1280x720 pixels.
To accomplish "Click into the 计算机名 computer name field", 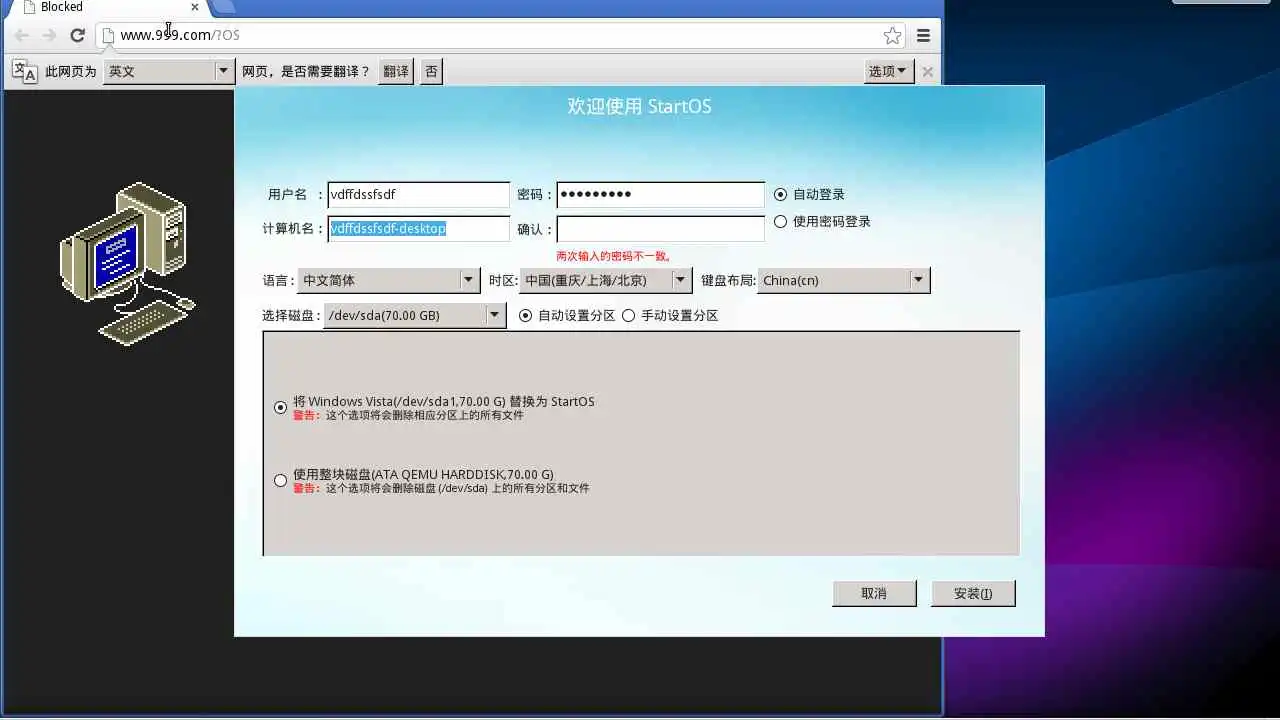I will click(x=418, y=229).
